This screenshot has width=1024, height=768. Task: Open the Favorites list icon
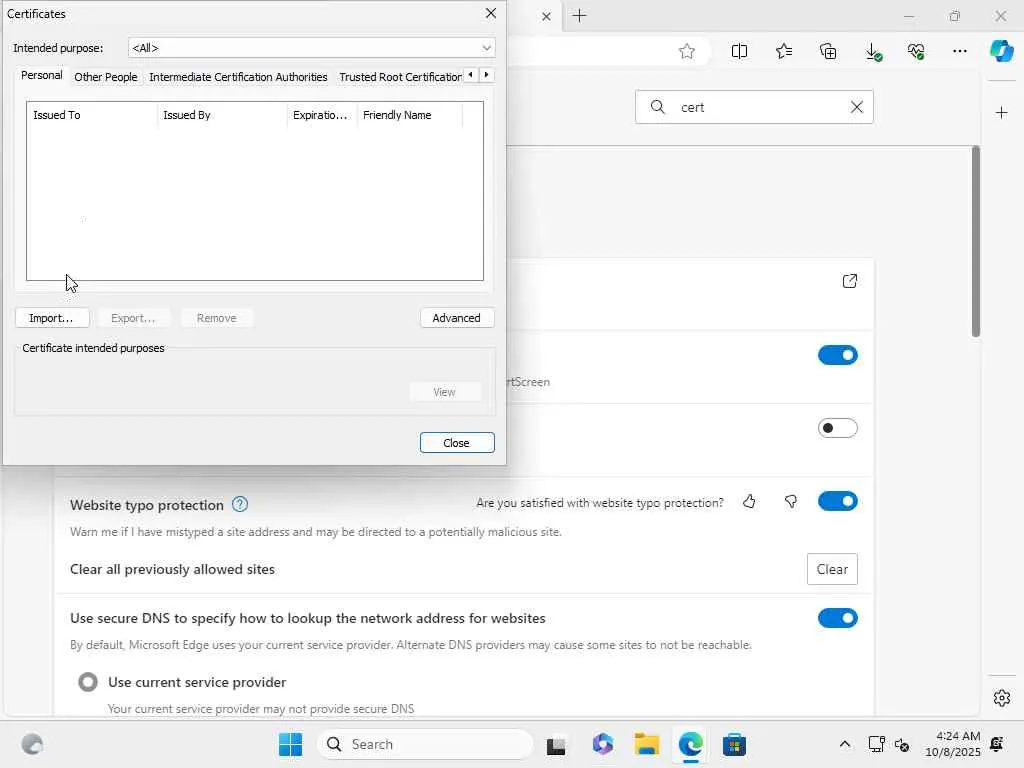pyautogui.click(x=784, y=52)
